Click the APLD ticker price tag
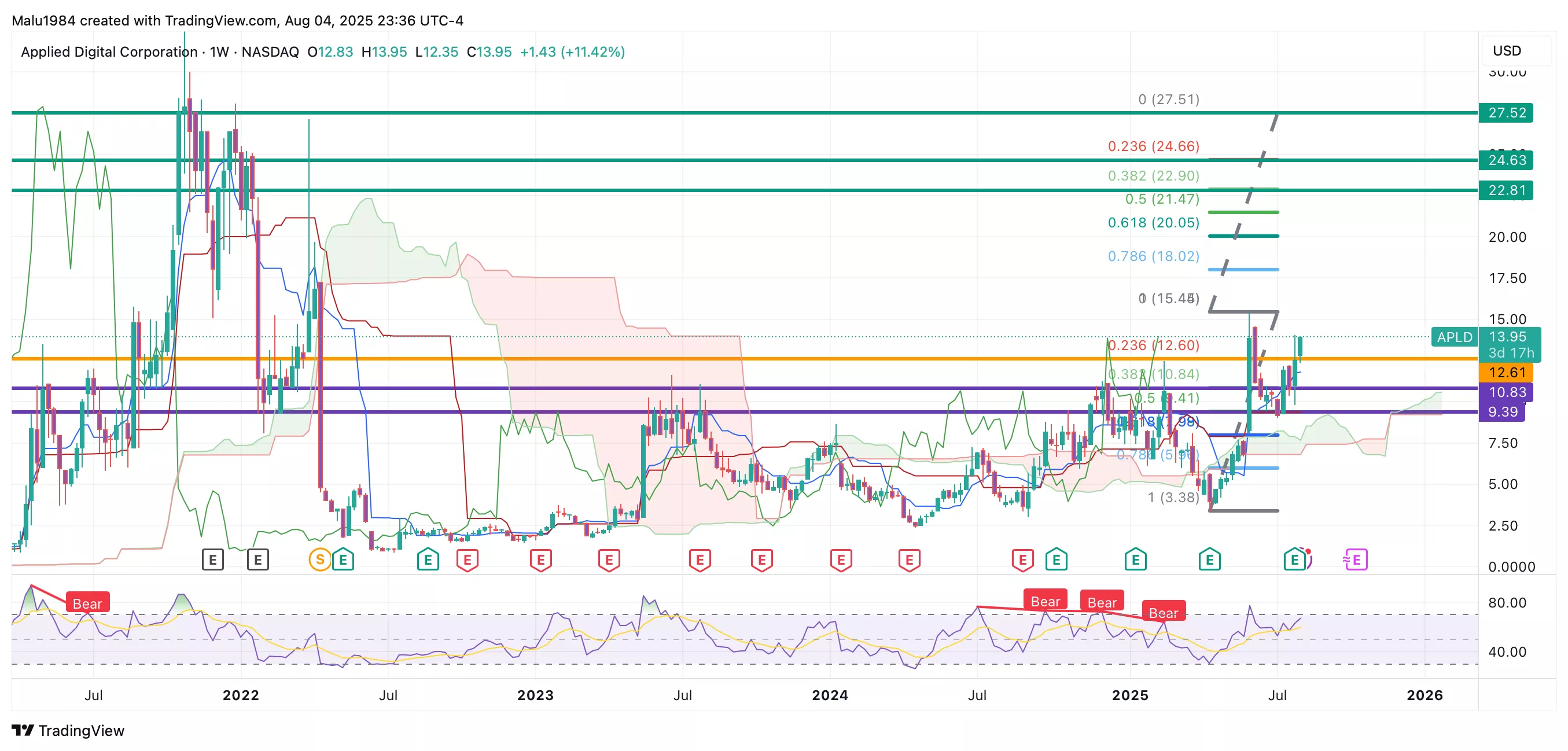Image resolution: width=1568 pixels, height=751 pixels. point(1454,337)
